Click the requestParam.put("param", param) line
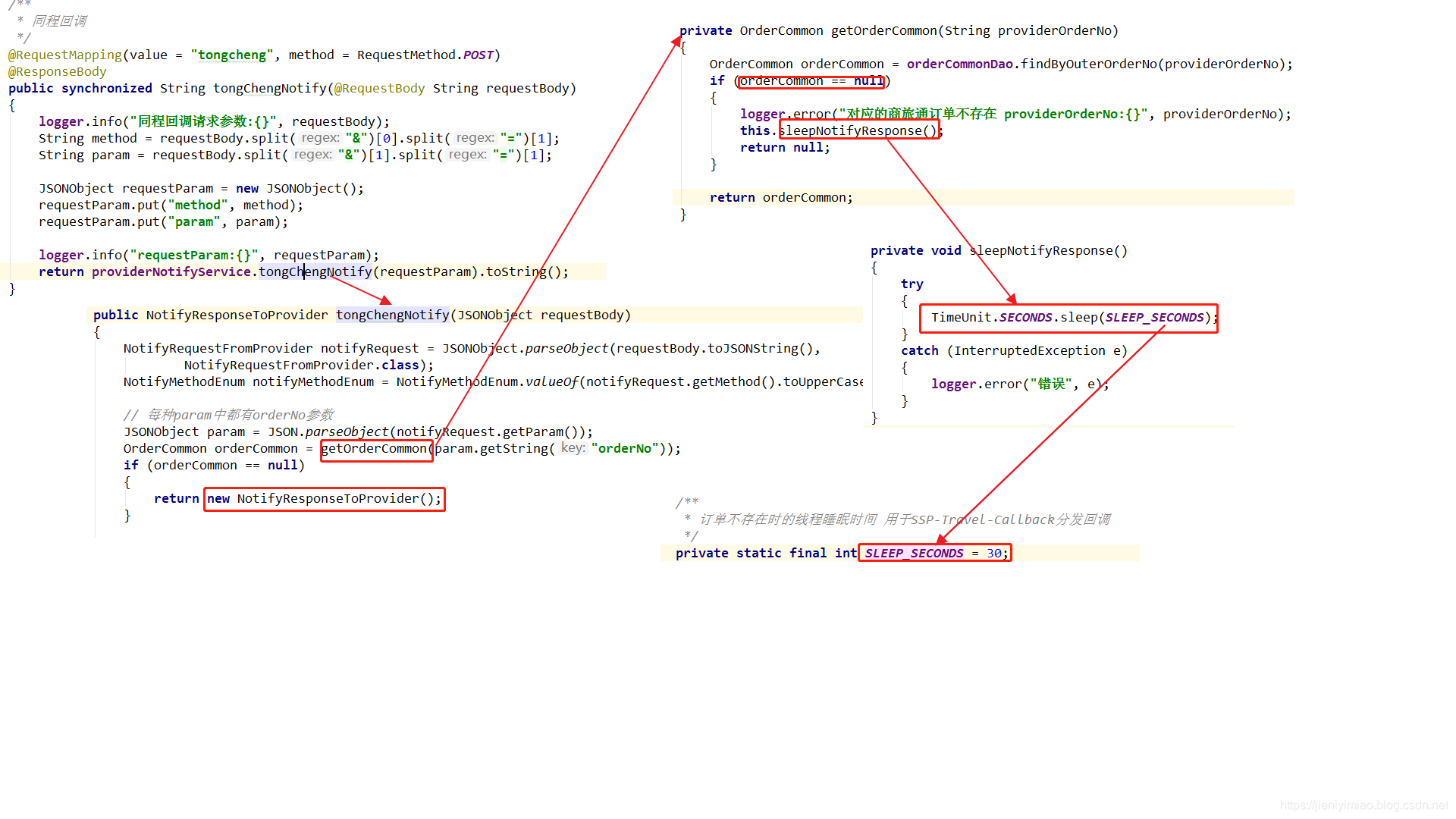 pyautogui.click(x=164, y=221)
